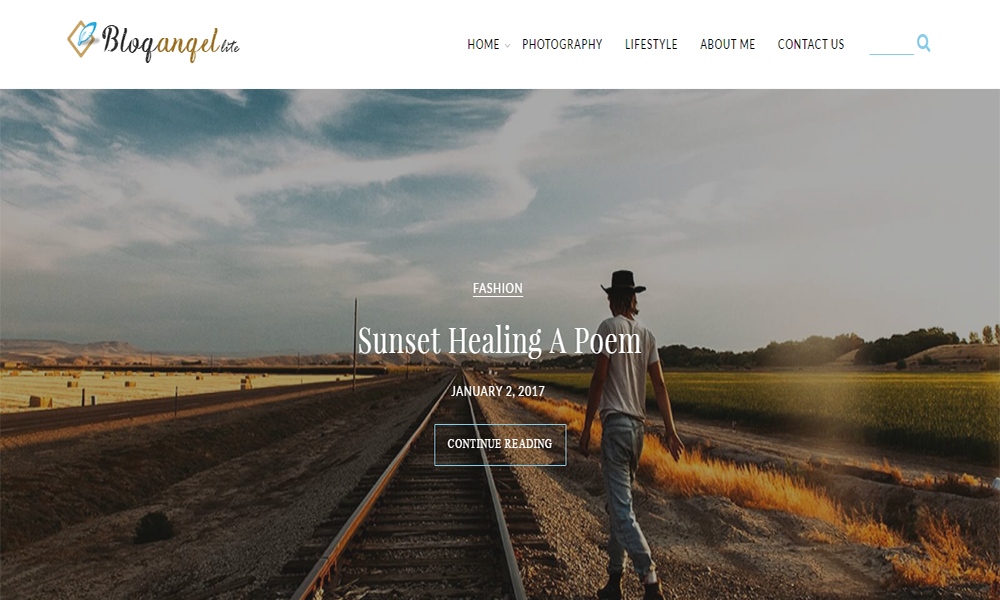Open the HOME menu item
The image size is (1000, 600).
click(483, 44)
